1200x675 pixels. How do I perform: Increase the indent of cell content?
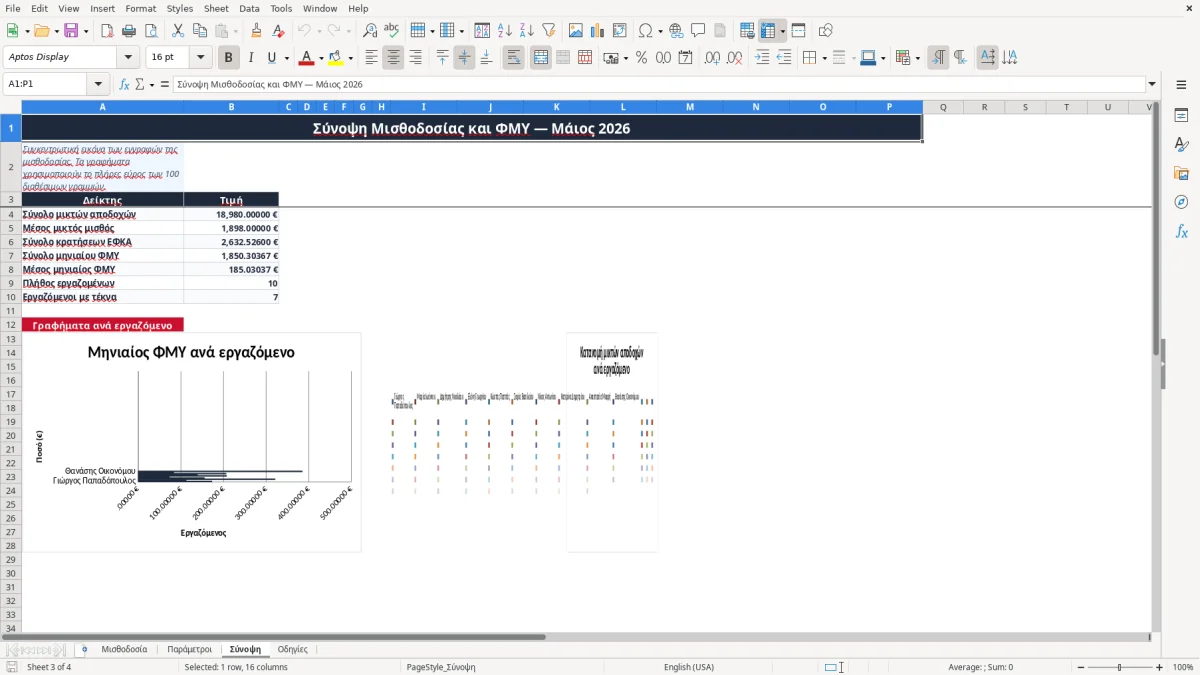pyautogui.click(x=762, y=58)
